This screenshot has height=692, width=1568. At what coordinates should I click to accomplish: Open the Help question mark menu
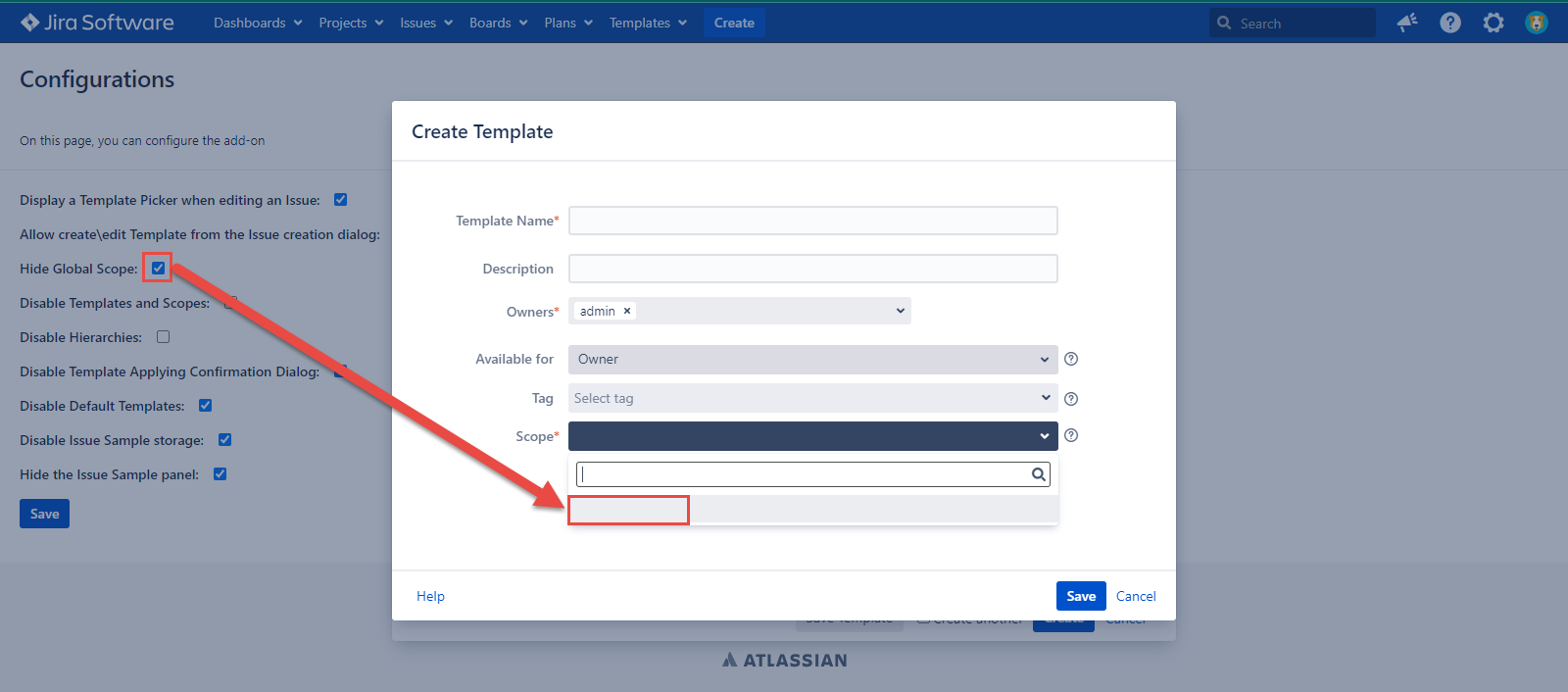[x=1450, y=23]
